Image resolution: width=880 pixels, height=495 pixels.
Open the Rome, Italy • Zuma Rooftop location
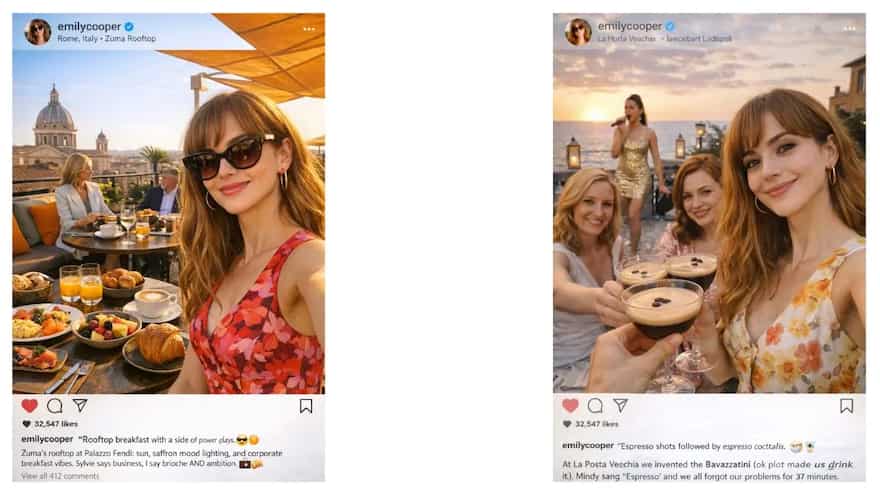click(106, 39)
